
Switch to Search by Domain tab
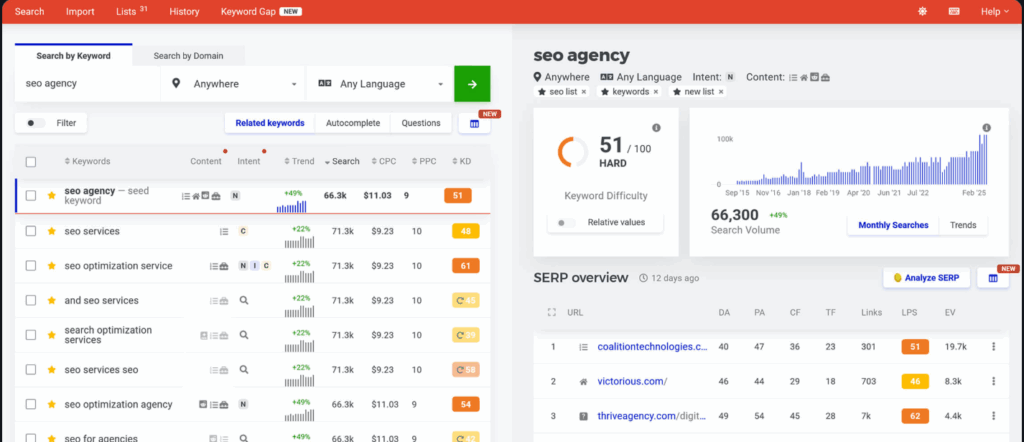tap(188, 56)
